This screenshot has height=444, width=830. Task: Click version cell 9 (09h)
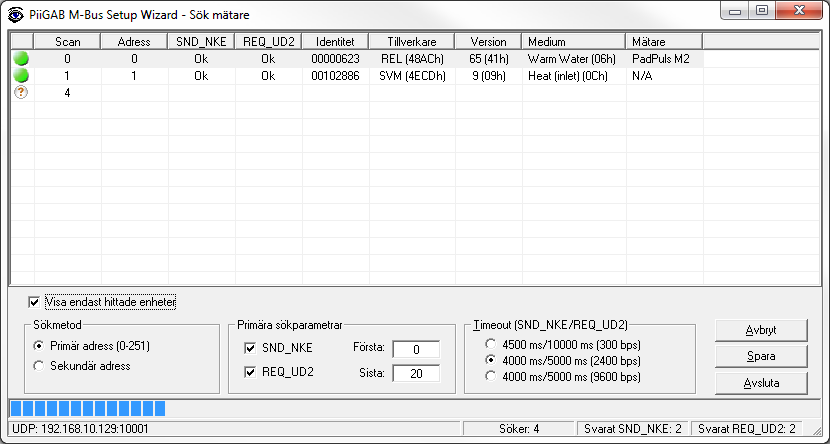click(x=489, y=76)
